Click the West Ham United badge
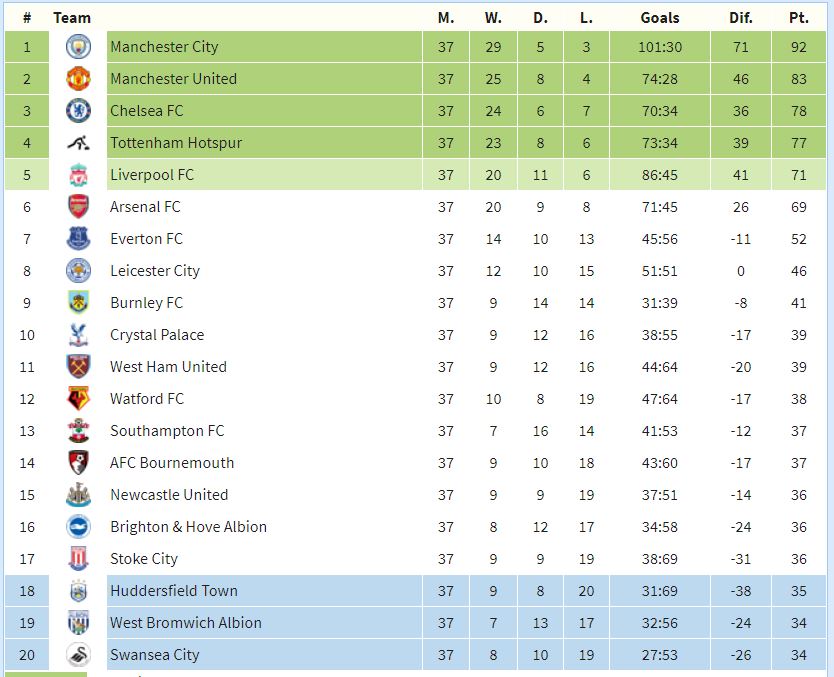Screen dimensions: 834x677 (78, 367)
